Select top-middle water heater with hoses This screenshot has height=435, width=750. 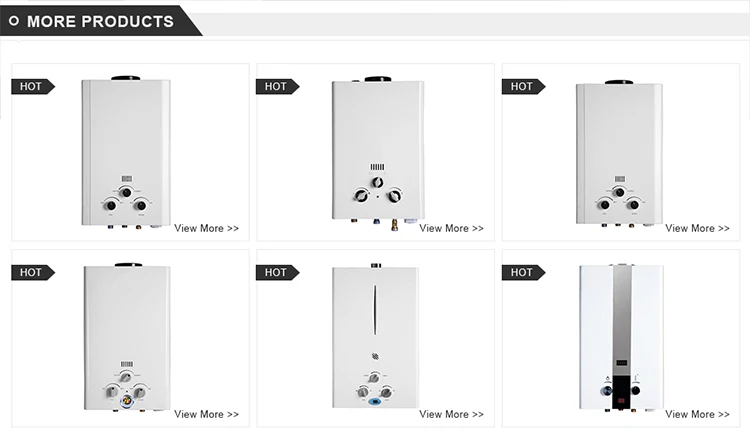[377, 150]
